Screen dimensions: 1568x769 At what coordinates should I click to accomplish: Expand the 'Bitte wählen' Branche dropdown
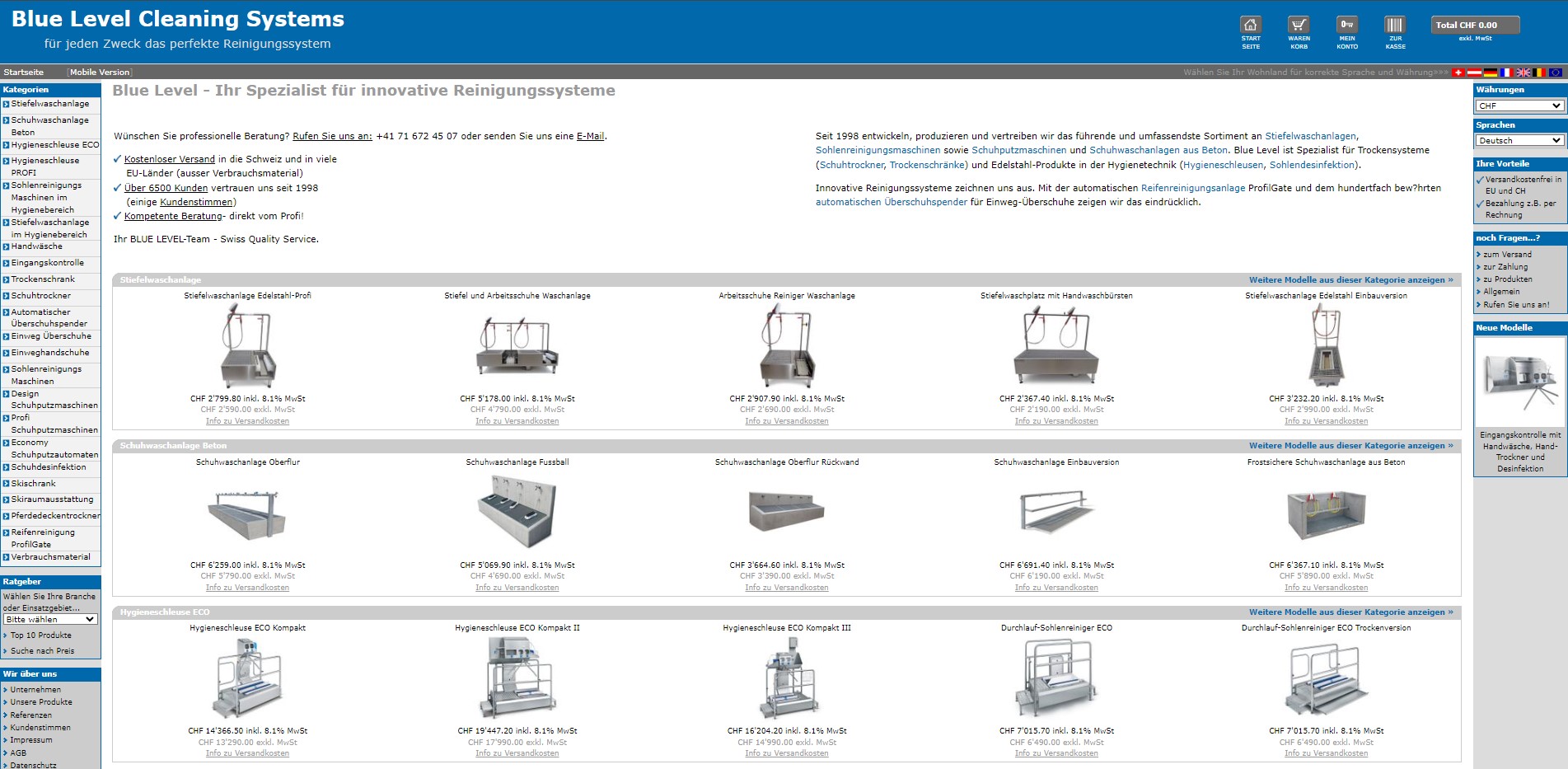pos(50,619)
